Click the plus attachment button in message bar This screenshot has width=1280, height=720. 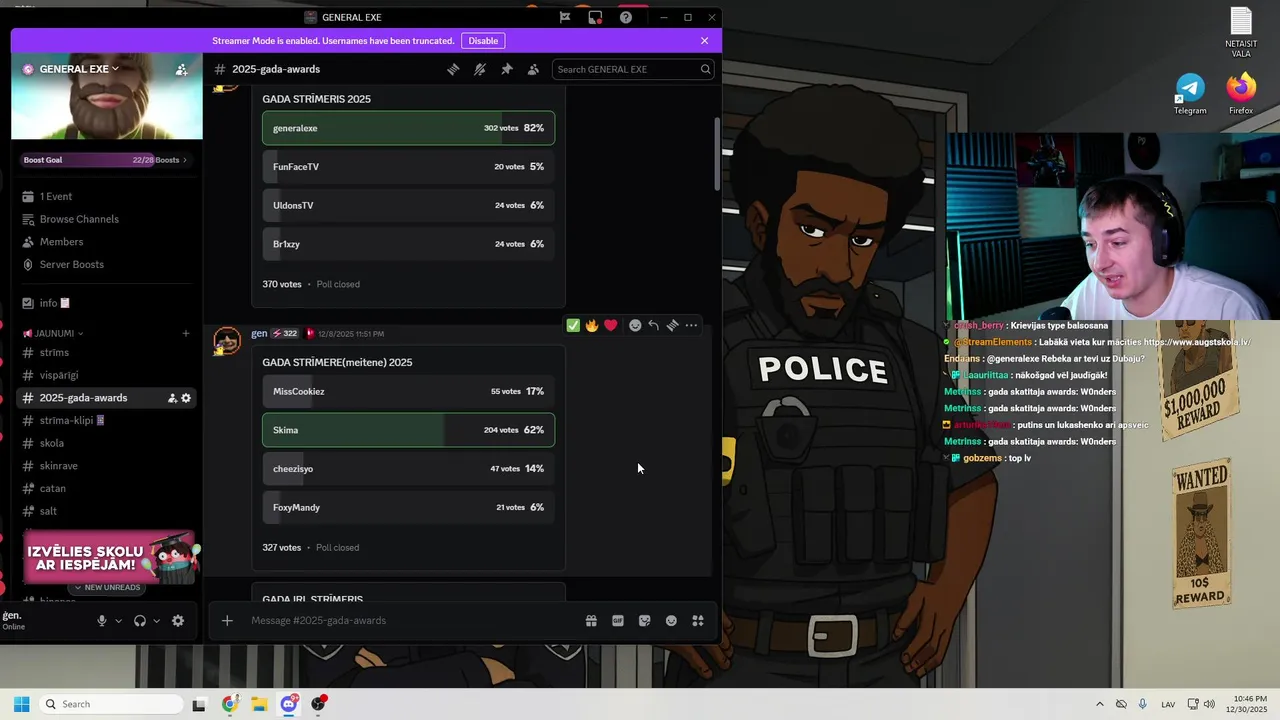pyautogui.click(x=227, y=620)
